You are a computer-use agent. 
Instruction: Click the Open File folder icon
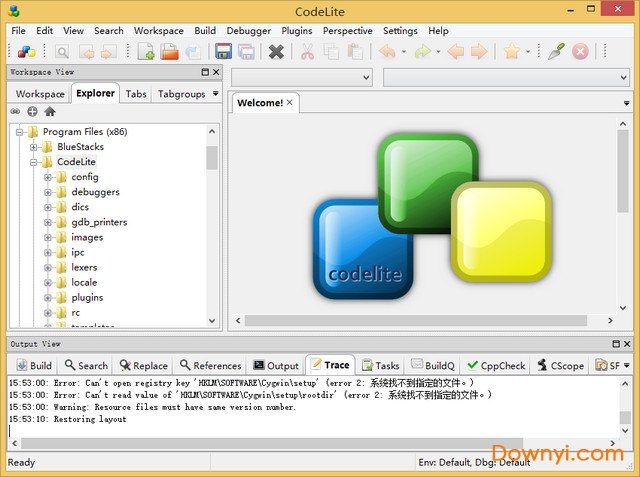point(169,51)
